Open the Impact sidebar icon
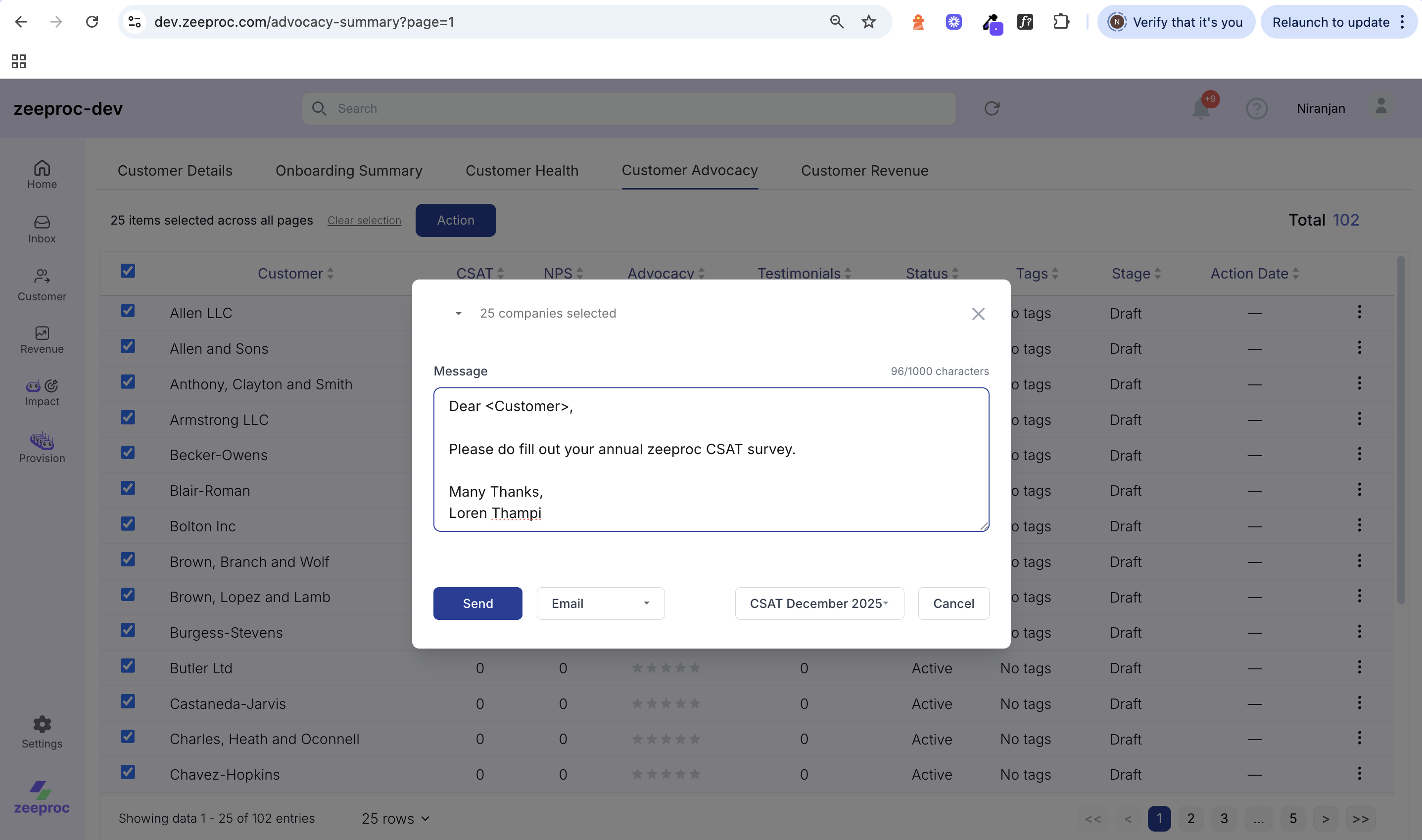Image resolution: width=1422 pixels, height=840 pixels. 42,392
